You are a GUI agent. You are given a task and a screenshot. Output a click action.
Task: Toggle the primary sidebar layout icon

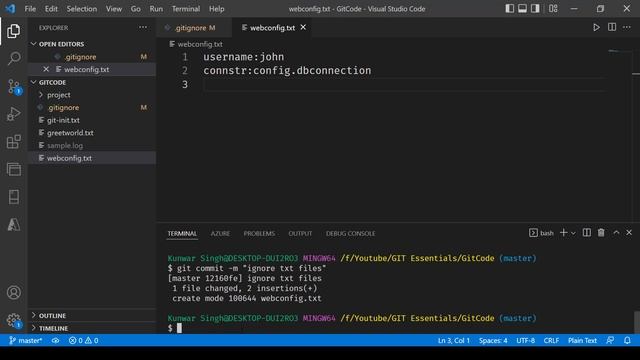click(509, 9)
